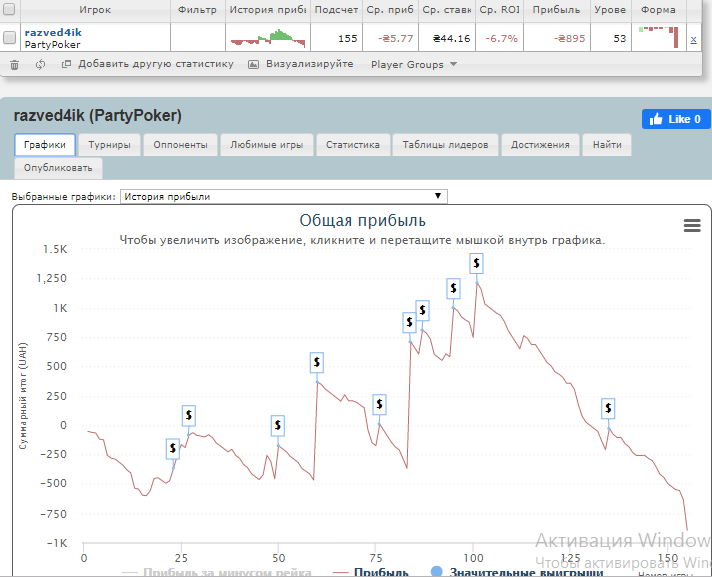Image resolution: width=712 pixels, height=577 pixels.
Task: Open the Статистика tab
Action: (x=353, y=145)
